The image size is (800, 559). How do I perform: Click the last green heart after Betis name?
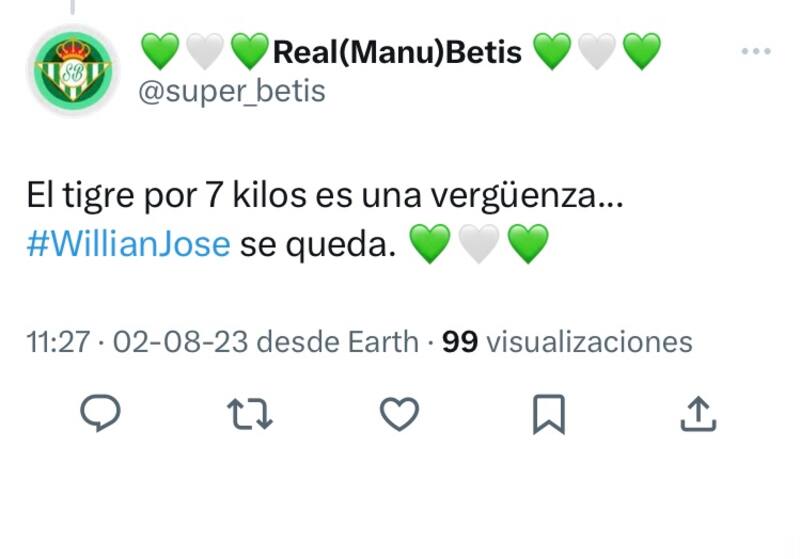pyautogui.click(x=642, y=50)
